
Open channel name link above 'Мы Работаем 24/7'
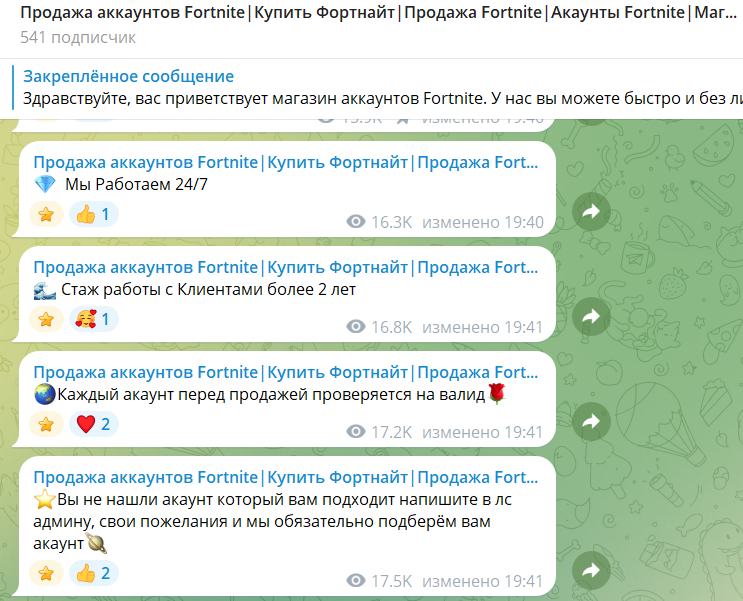[286, 162]
